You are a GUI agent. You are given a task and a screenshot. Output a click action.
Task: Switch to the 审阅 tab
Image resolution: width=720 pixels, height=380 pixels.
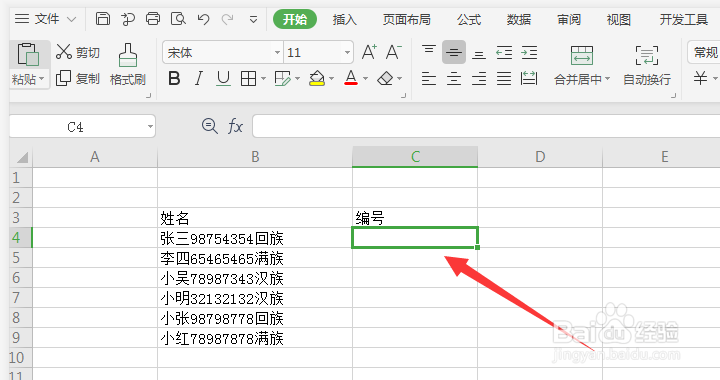pyautogui.click(x=569, y=19)
